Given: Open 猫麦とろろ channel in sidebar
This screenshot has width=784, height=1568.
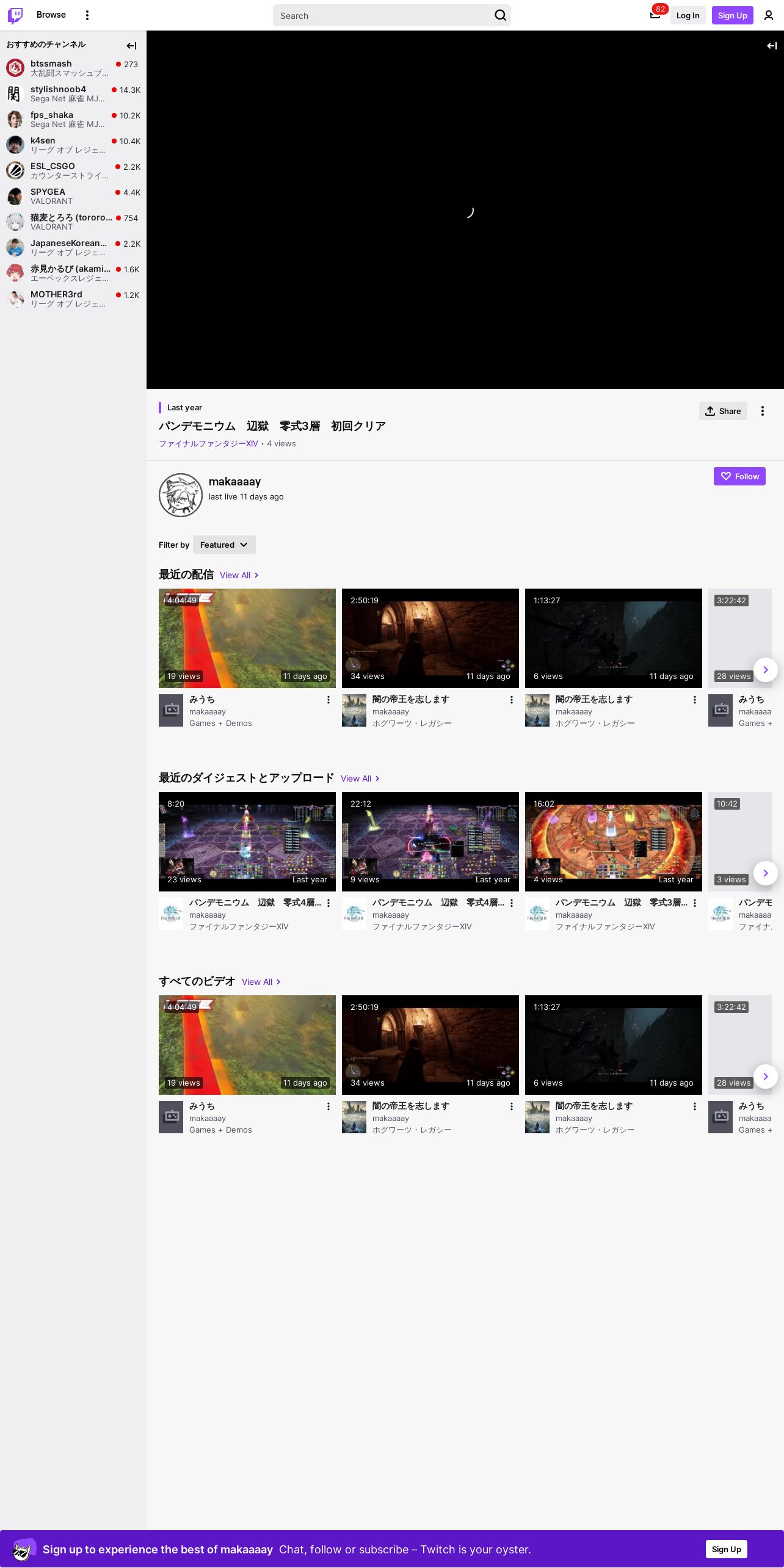Looking at the screenshot, I should pos(73,222).
